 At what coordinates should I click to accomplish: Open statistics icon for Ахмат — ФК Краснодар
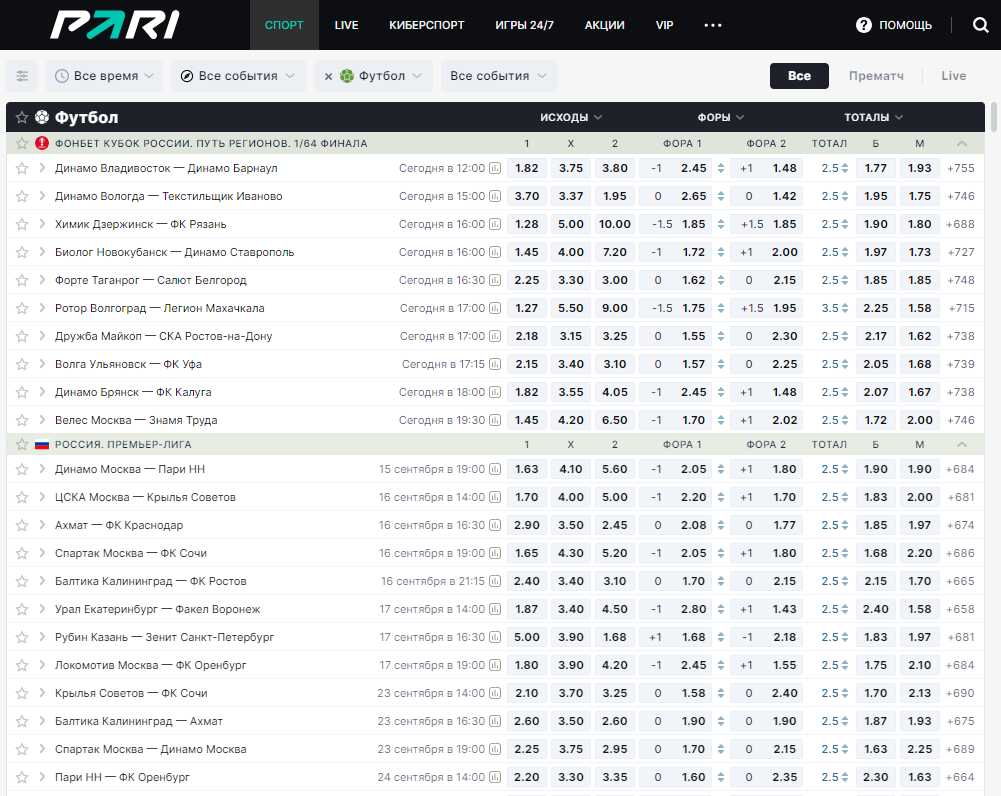coord(495,525)
